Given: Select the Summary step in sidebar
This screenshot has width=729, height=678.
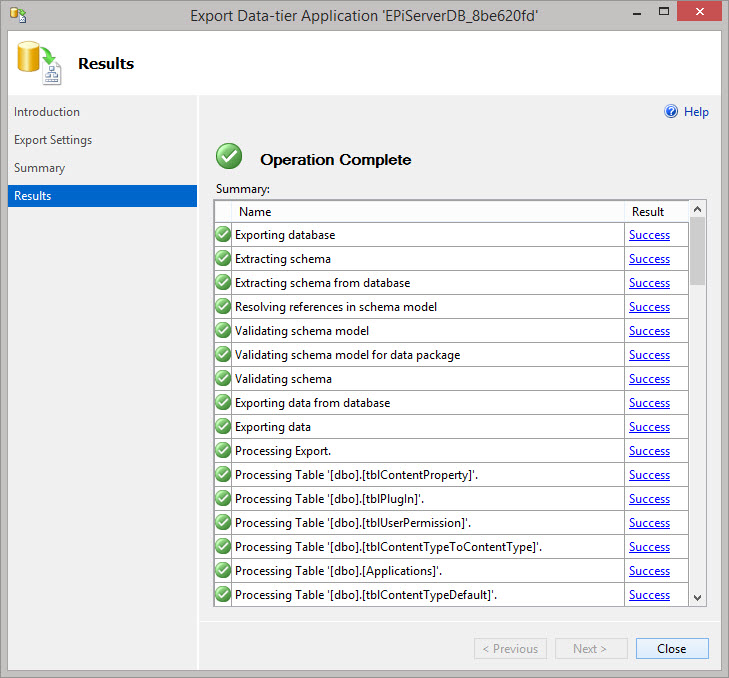Looking at the screenshot, I should point(40,168).
